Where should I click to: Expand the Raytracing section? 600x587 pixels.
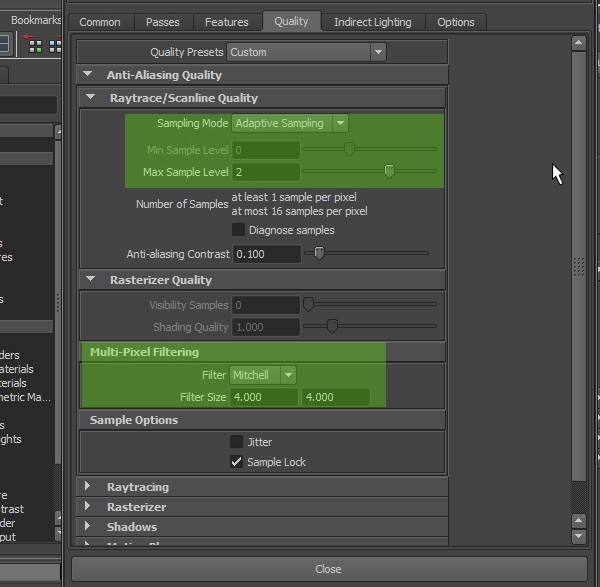click(88, 486)
